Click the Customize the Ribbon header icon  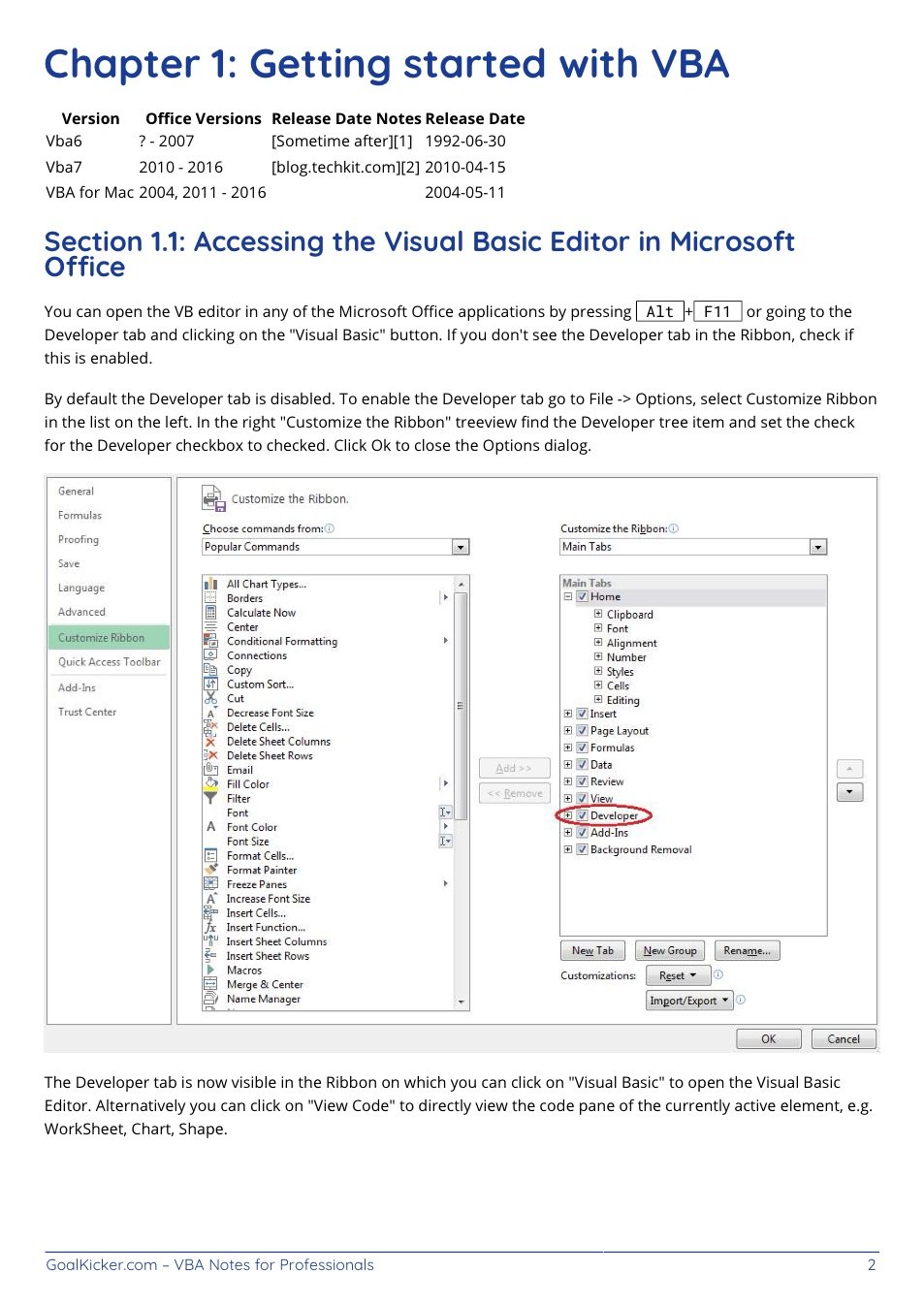pos(213,499)
